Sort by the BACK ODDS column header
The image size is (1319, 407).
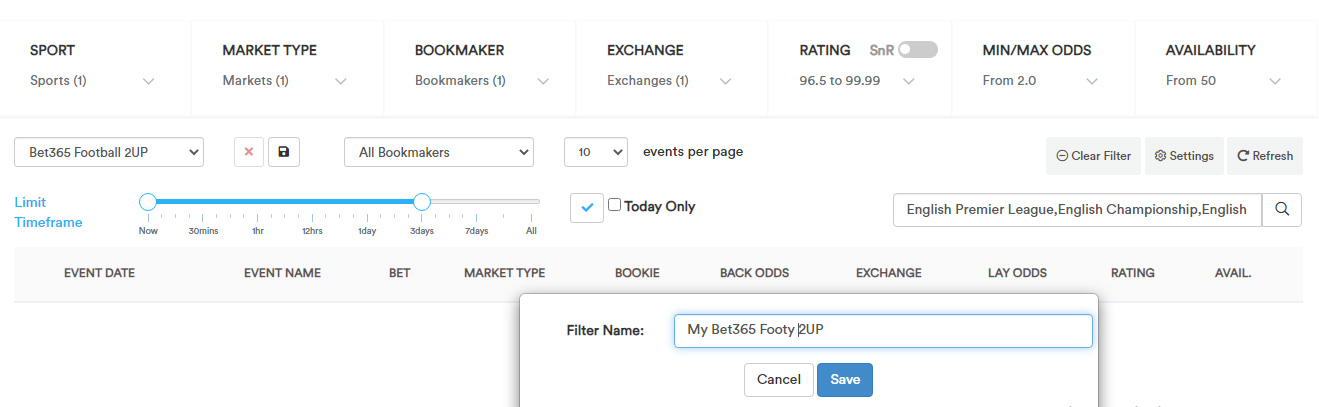tap(754, 273)
